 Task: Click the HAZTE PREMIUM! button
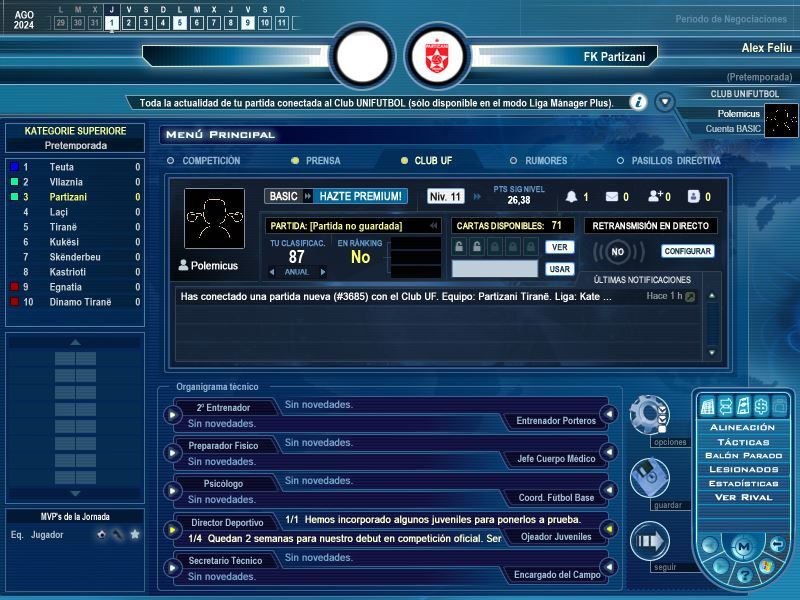click(x=360, y=196)
